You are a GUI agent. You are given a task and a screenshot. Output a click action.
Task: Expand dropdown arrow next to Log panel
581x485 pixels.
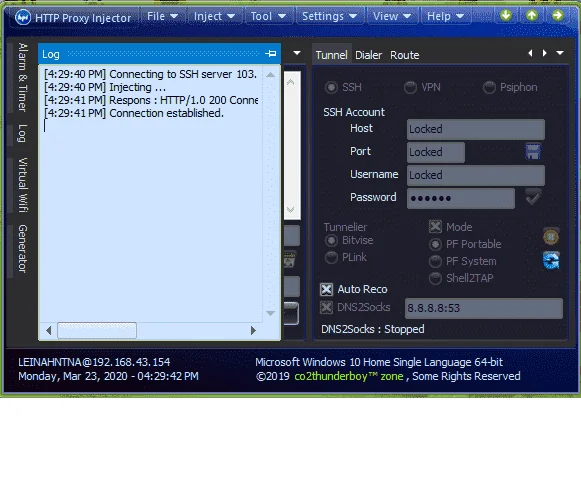[297, 53]
